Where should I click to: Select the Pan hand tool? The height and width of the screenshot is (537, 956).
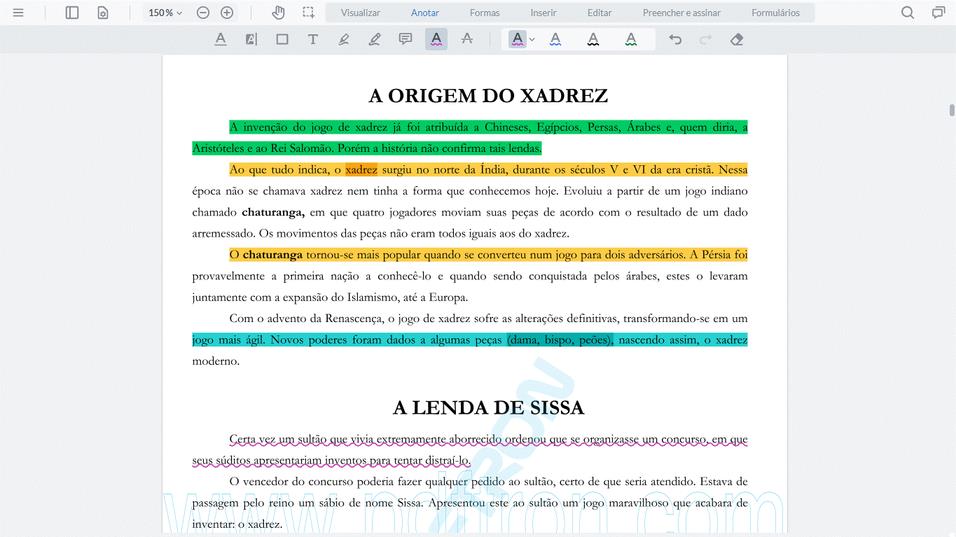coord(279,13)
